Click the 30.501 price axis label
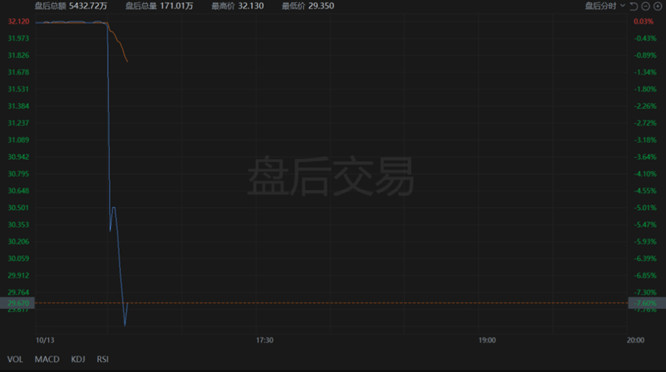This screenshot has height=372, width=666. [19, 208]
